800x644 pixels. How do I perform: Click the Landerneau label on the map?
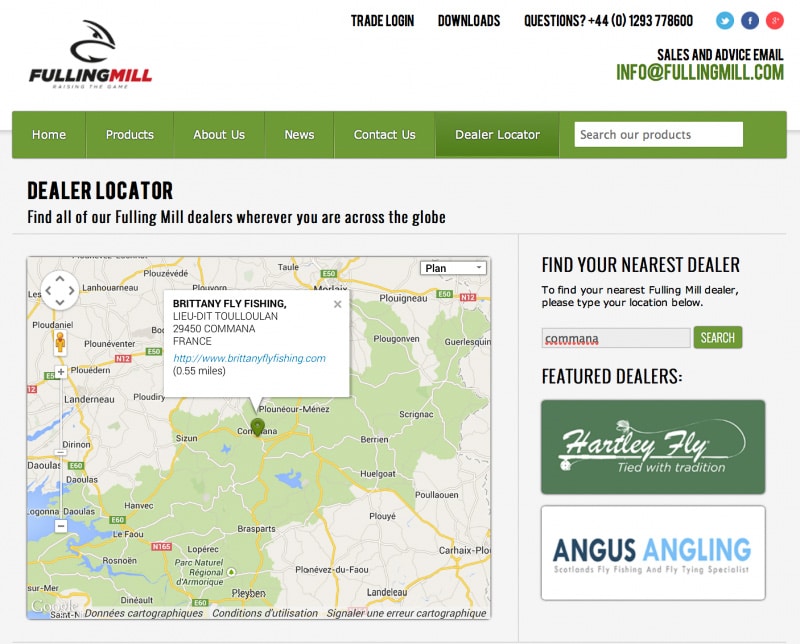coord(89,399)
